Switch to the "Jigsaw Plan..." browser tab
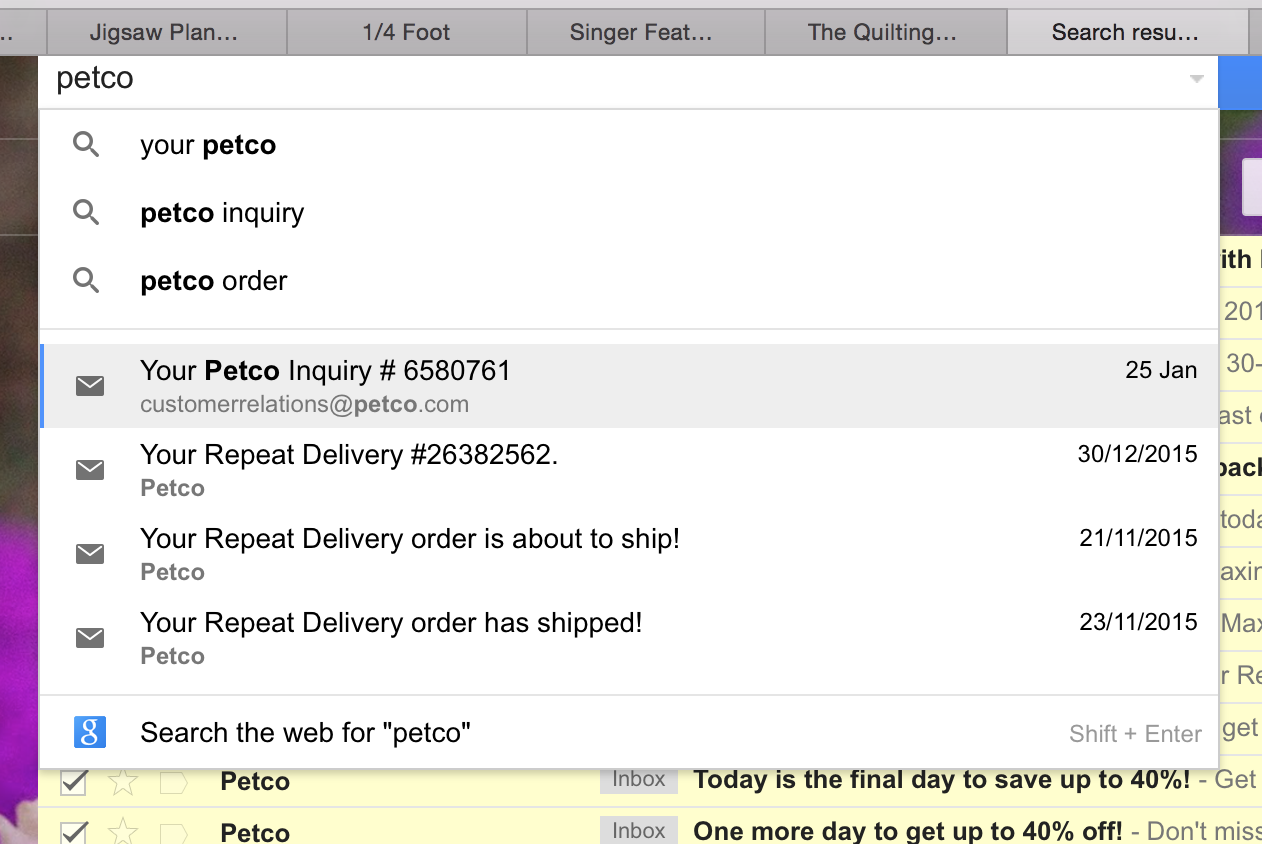Image resolution: width=1262 pixels, height=844 pixels. coord(166,32)
